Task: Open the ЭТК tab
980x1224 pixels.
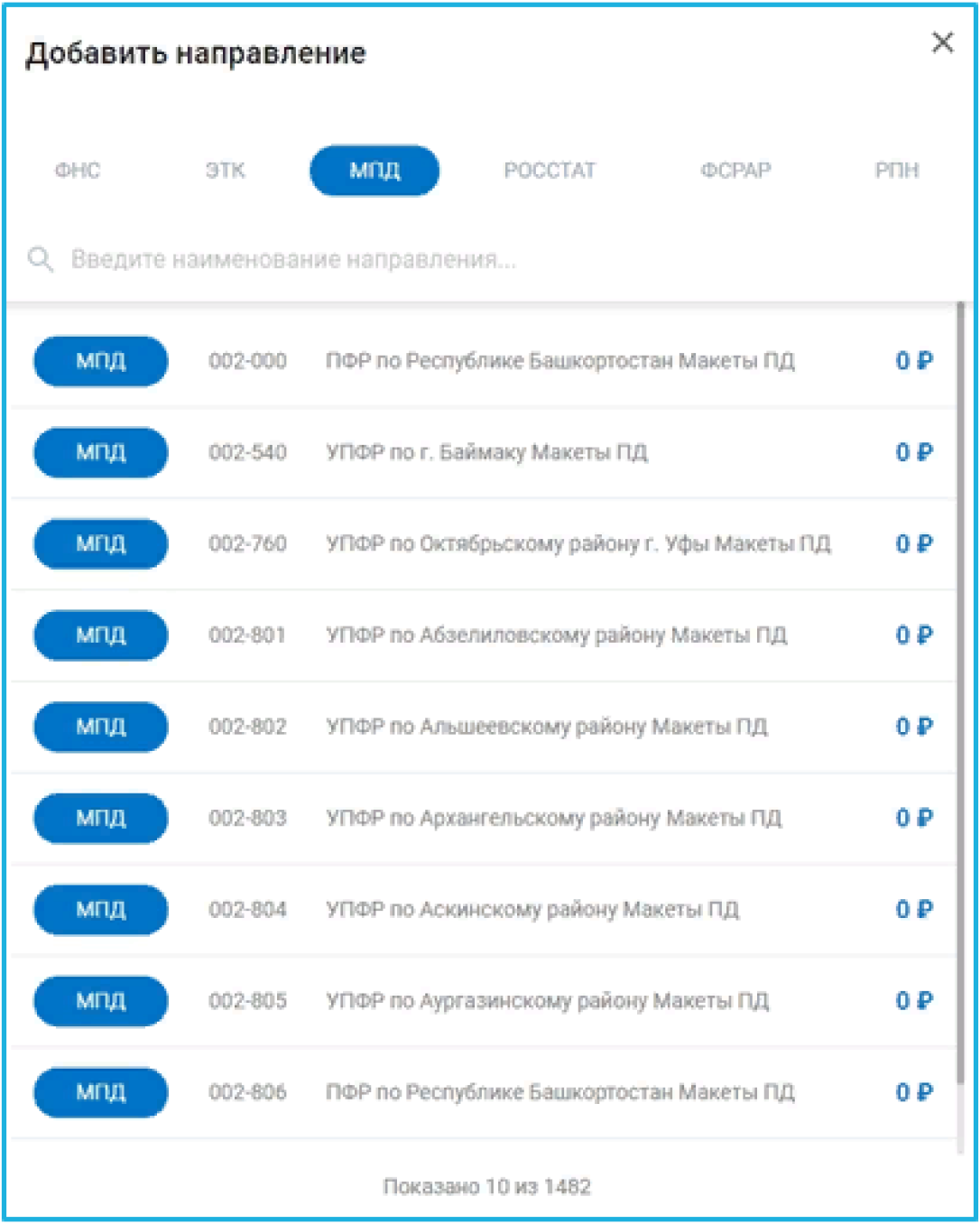Action: [226, 171]
